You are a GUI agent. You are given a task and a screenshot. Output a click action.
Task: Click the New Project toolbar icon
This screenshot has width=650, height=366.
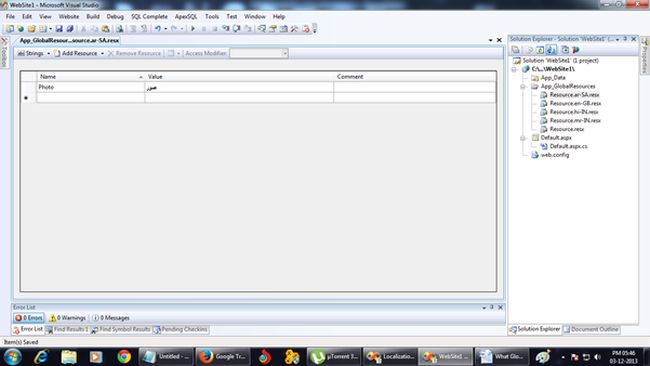[x=10, y=29]
